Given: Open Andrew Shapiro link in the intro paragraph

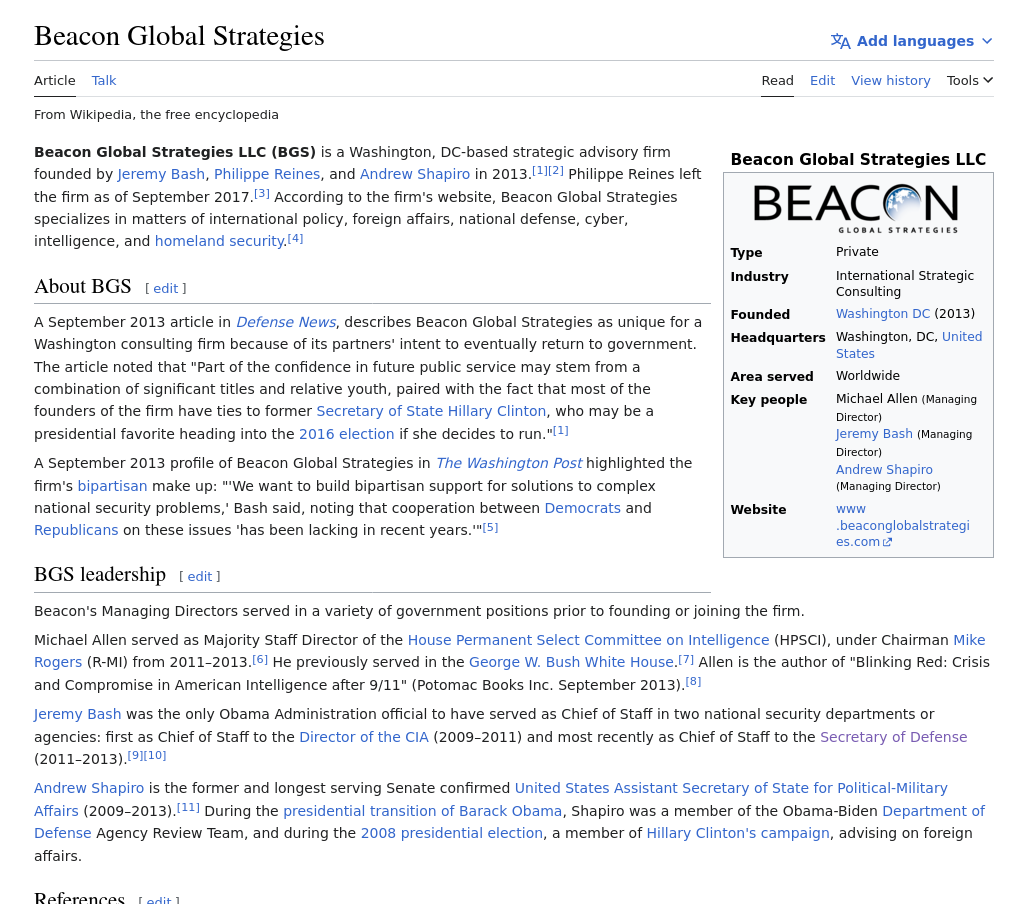Looking at the screenshot, I should coord(415,174).
